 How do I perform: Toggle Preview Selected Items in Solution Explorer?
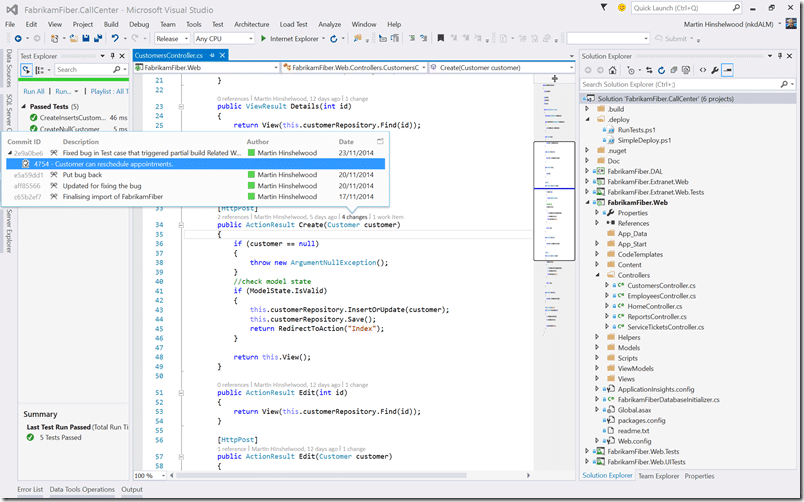(727, 70)
